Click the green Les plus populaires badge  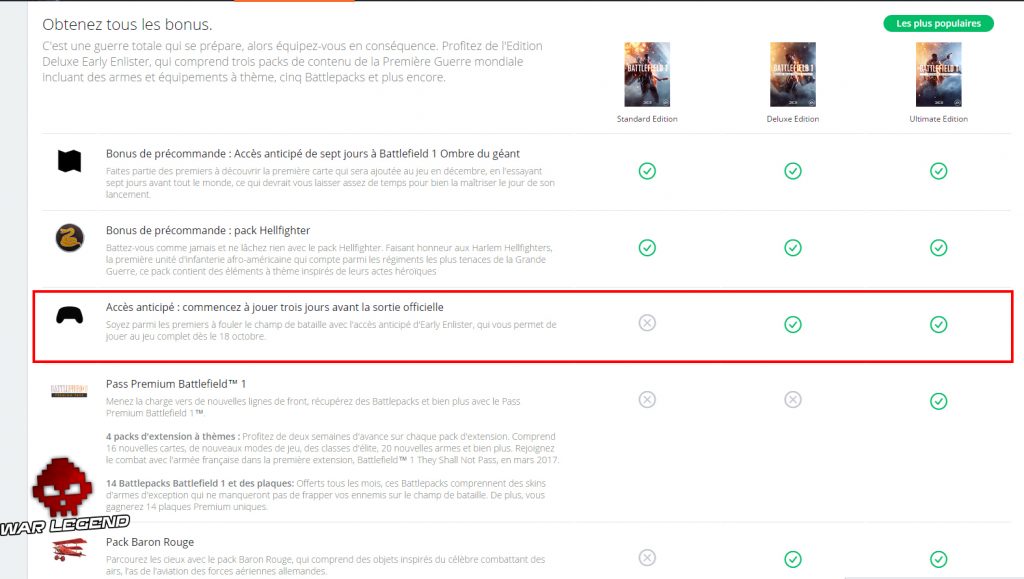[x=938, y=23]
